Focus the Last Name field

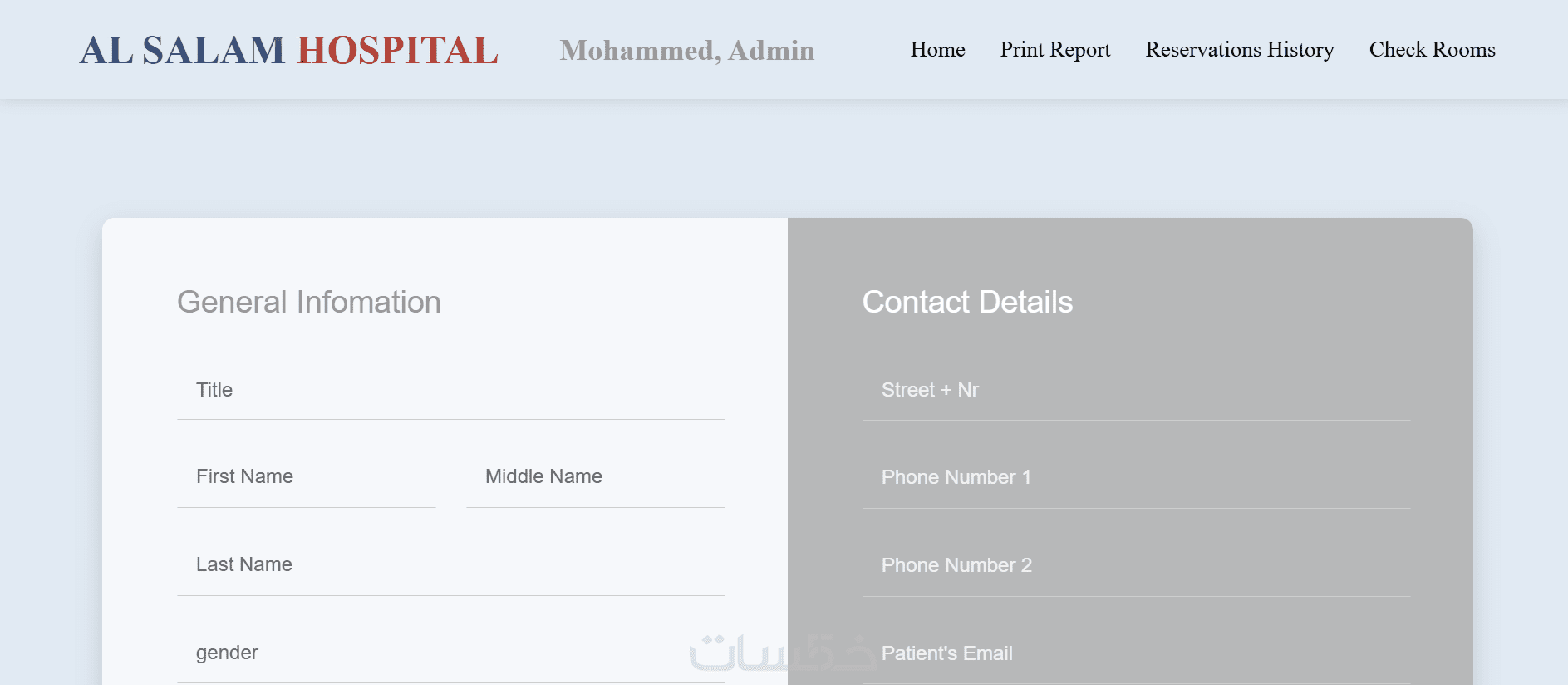(450, 565)
